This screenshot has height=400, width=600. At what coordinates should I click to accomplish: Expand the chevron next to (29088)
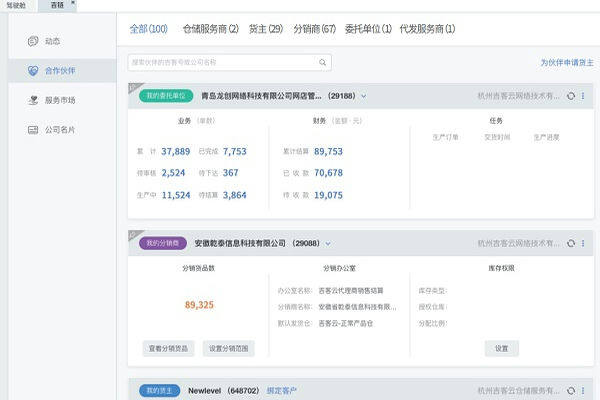point(328,243)
